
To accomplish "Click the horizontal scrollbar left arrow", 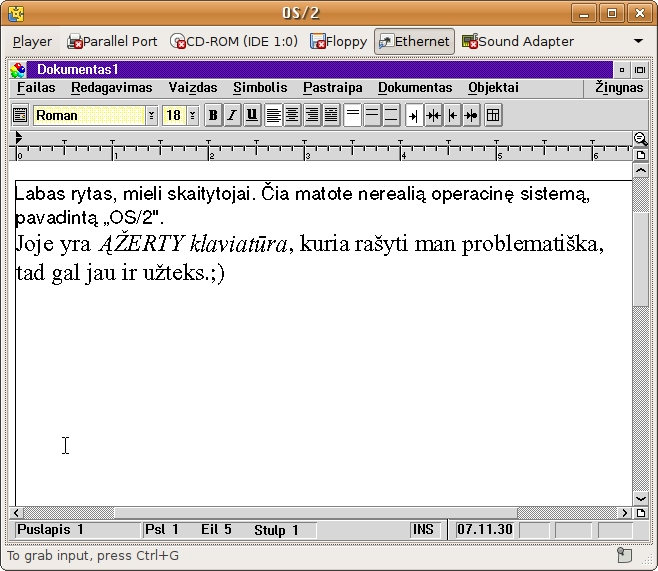I will pos(16,513).
